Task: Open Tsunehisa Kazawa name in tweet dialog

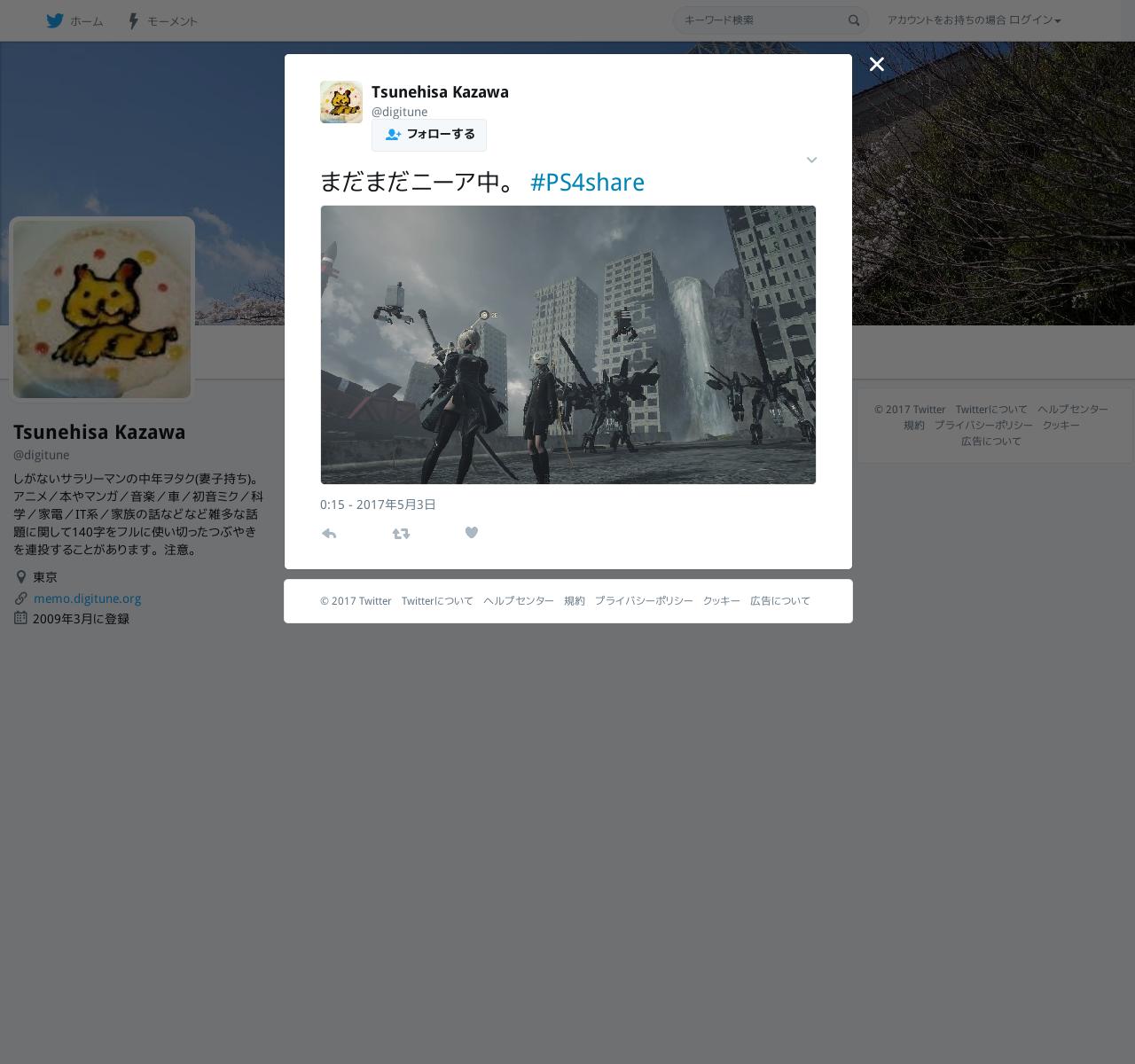Action: pos(440,91)
